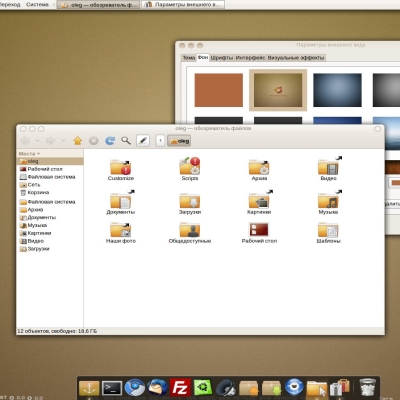
Task: Click the green Ubuntu-logo icon in the dock
Action: 203,388
